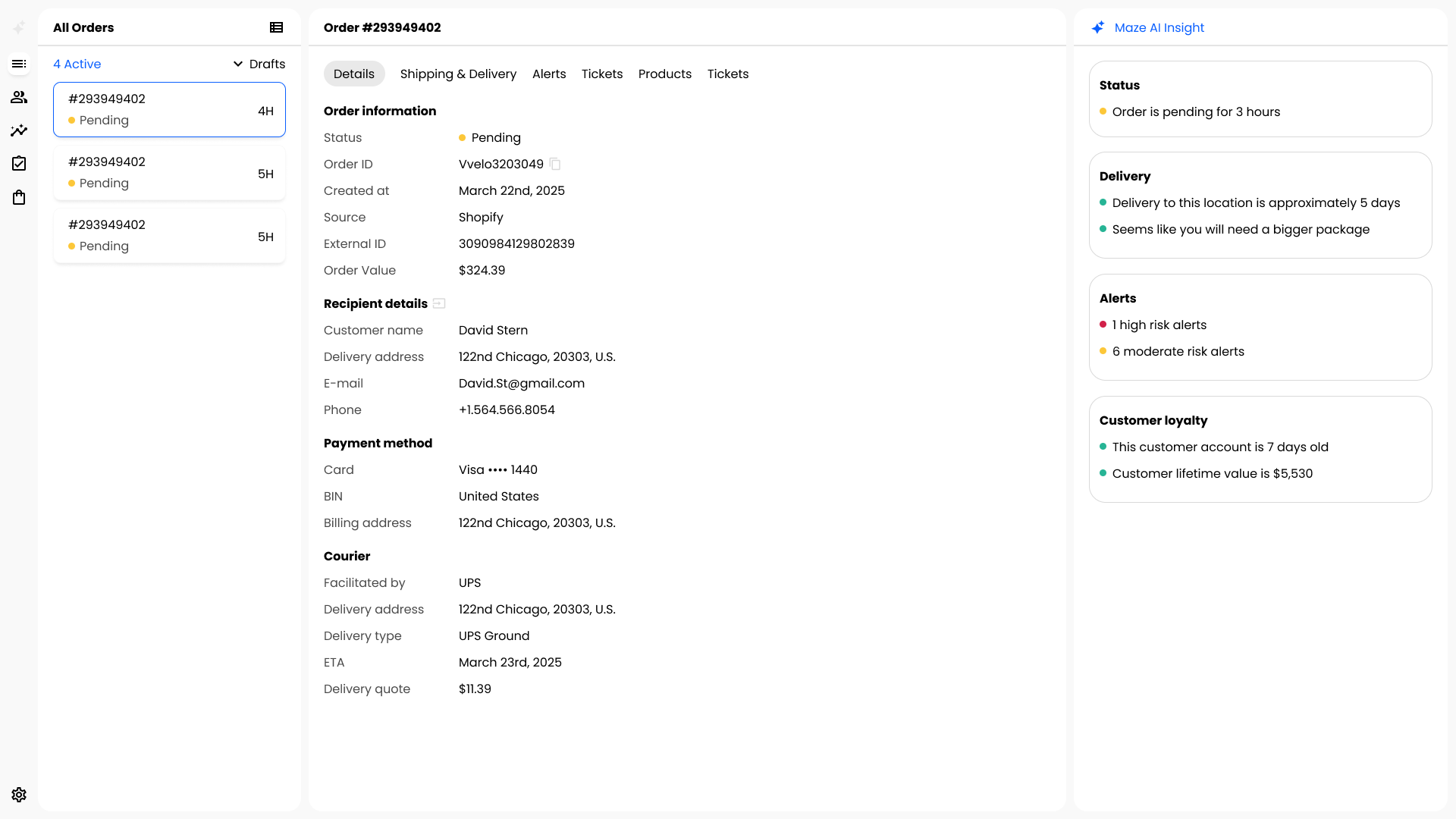The width and height of the screenshot is (1456, 819).
Task: Open the analytics insights chart icon
Action: coord(19,130)
